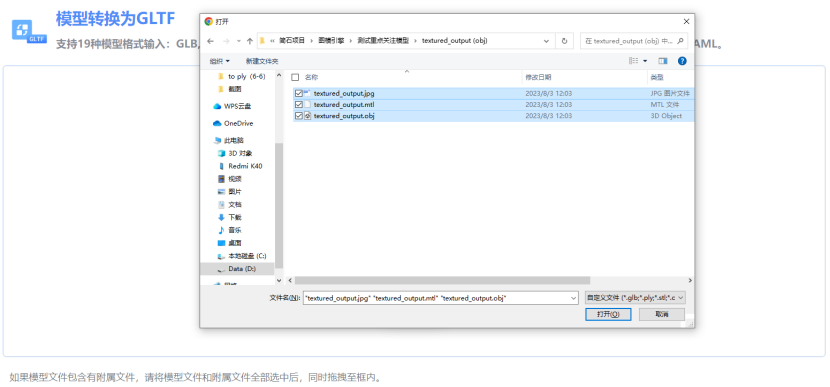Close the 打开 dialog with X
The height and width of the screenshot is (387, 830).
tap(686, 22)
